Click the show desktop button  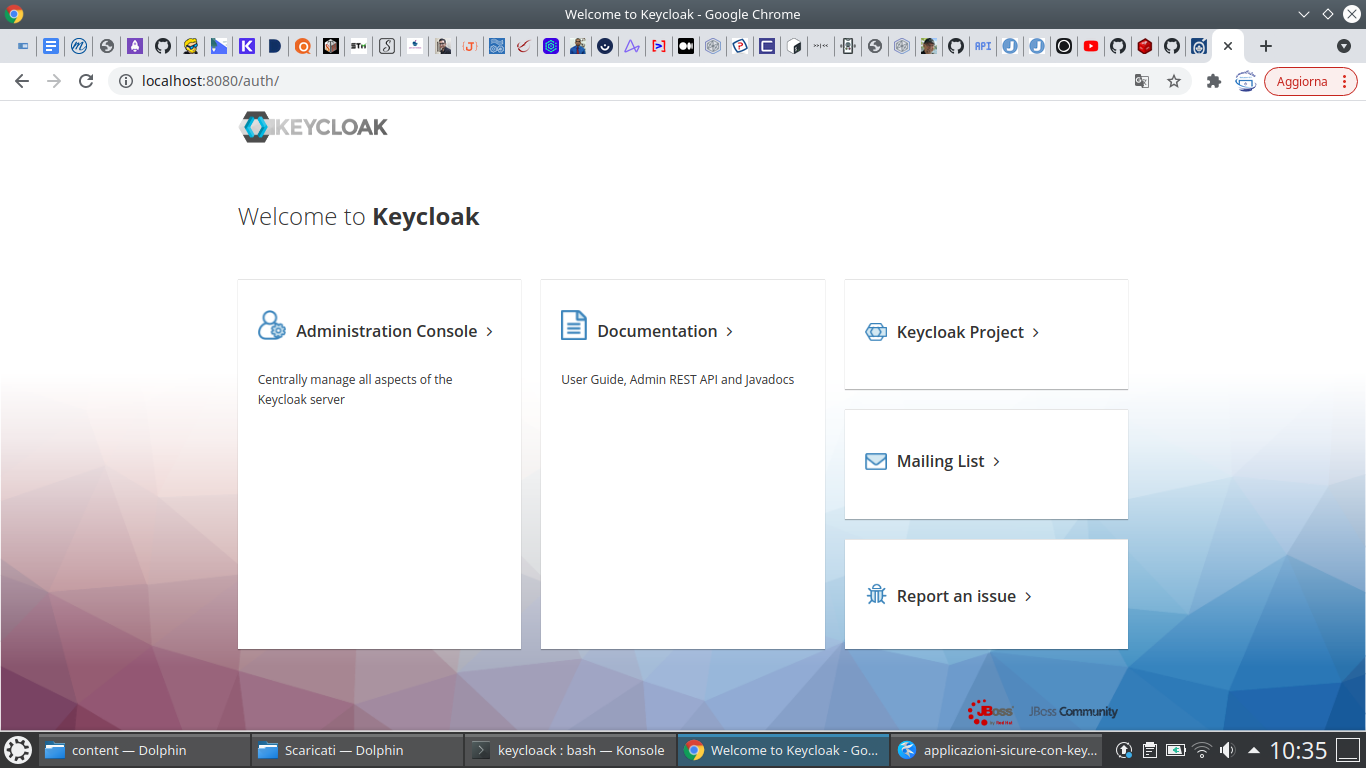point(1349,750)
